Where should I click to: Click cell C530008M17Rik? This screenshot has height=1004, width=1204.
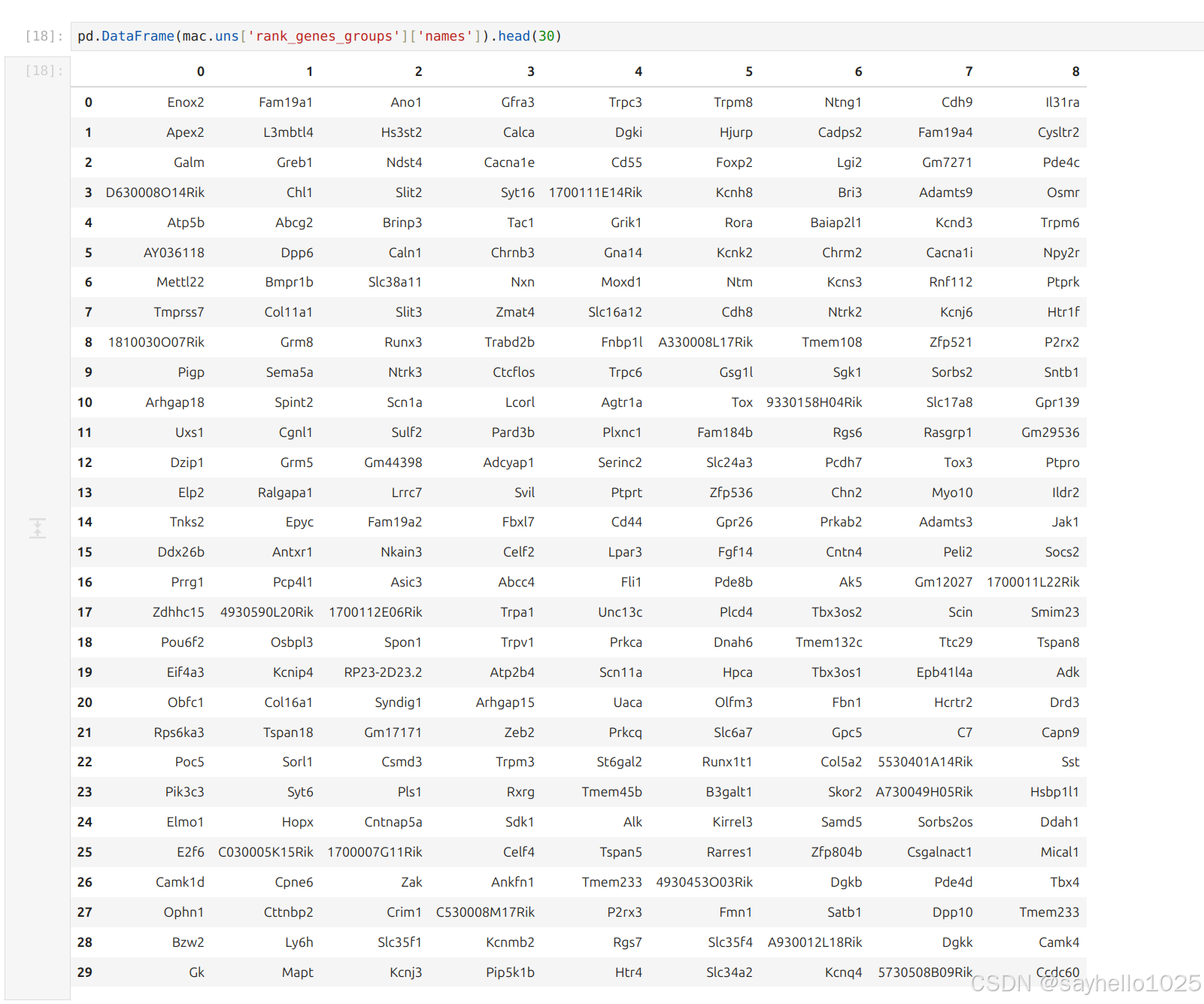click(485, 912)
